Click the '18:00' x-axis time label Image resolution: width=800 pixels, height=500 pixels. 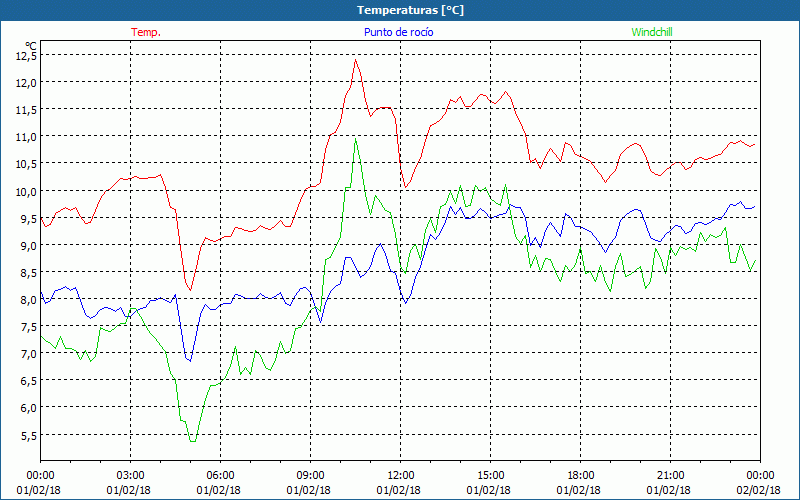[x=581, y=476]
